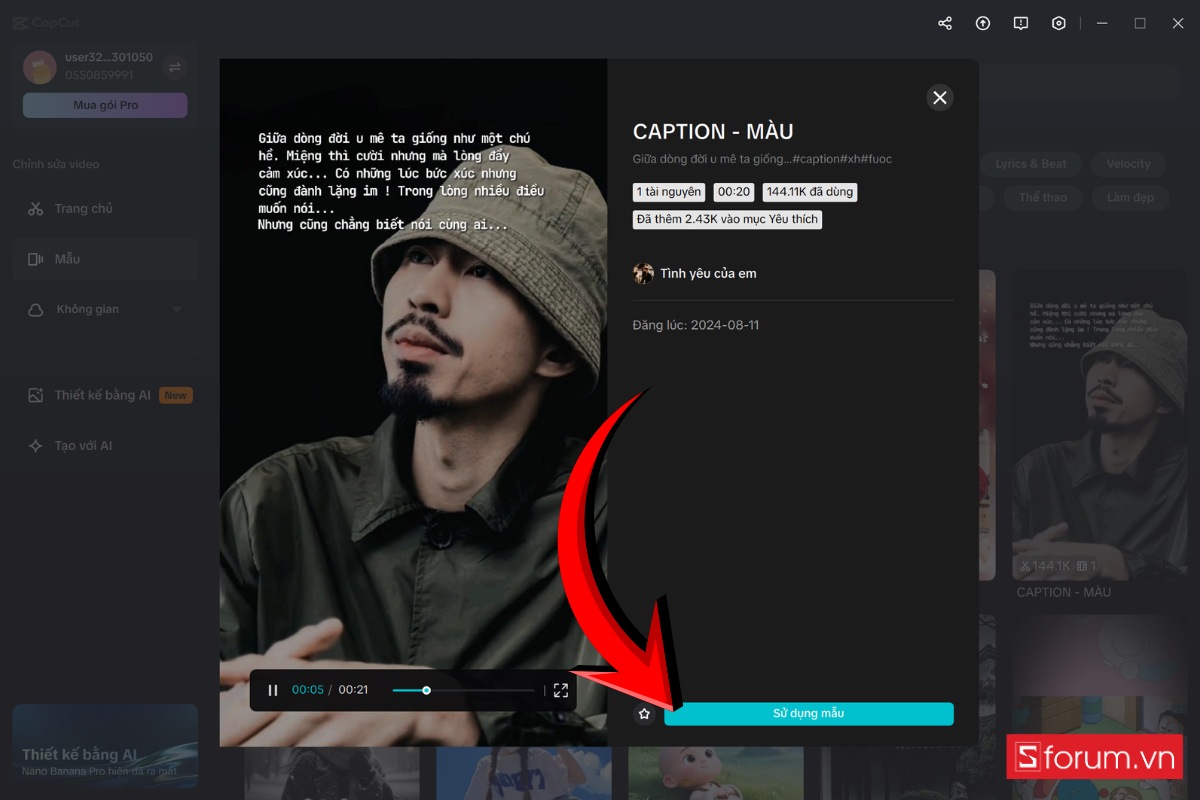Viewport: 1200px width, 800px height.
Task: Open fullscreen for the template video
Action: click(x=561, y=690)
